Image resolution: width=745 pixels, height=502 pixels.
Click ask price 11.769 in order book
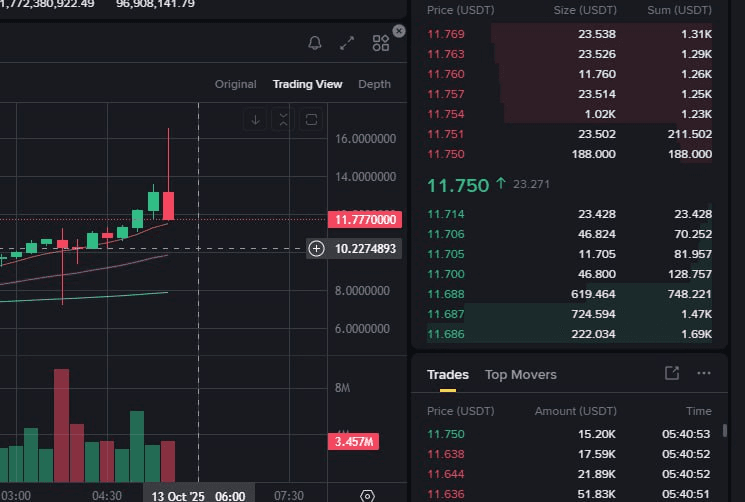tap(445, 34)
